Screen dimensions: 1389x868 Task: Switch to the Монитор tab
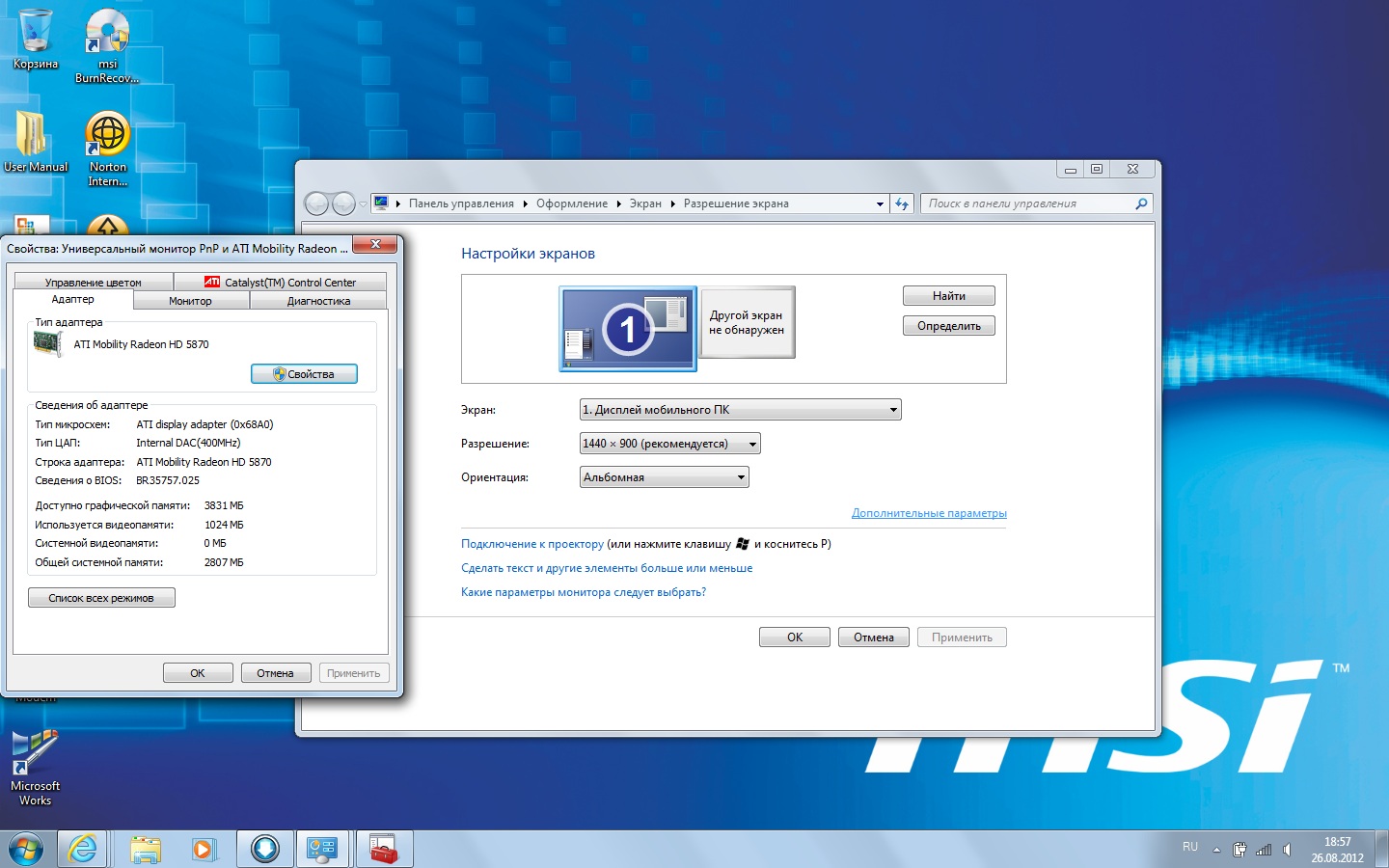[x=190, y=301]
